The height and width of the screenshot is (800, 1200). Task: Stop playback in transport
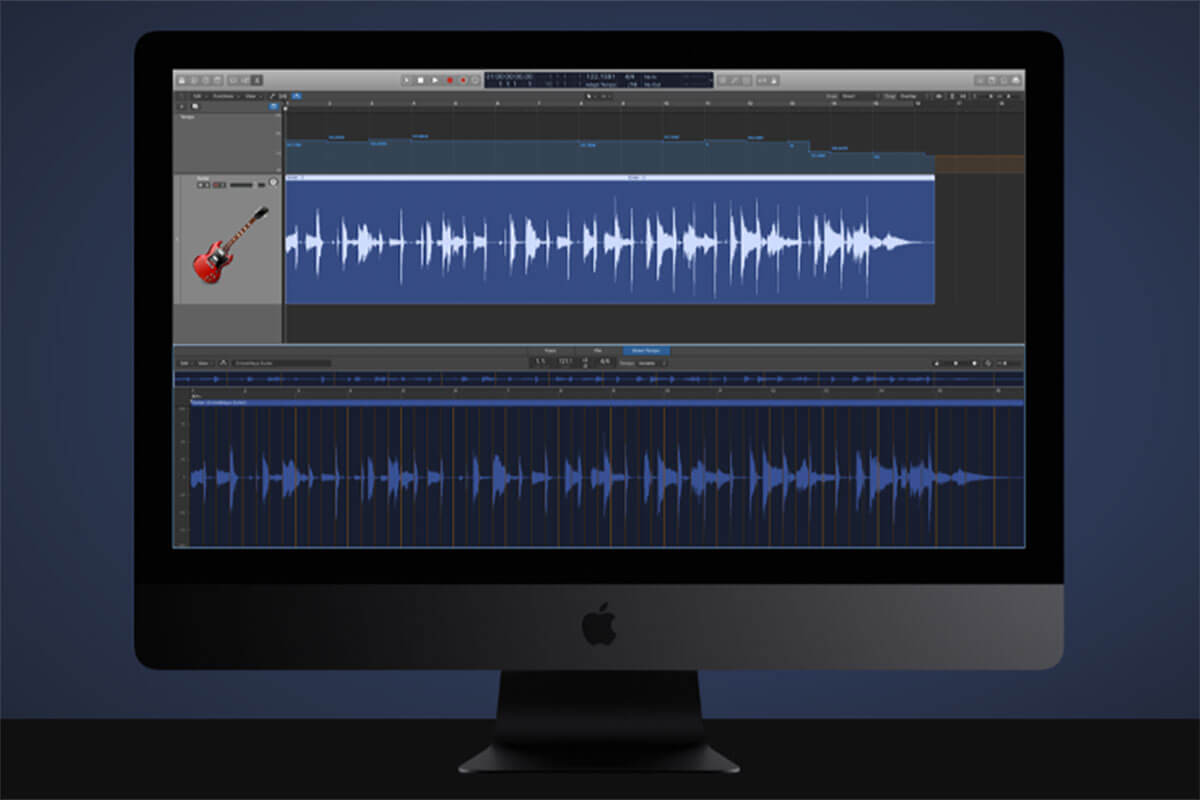pos(421,80)
